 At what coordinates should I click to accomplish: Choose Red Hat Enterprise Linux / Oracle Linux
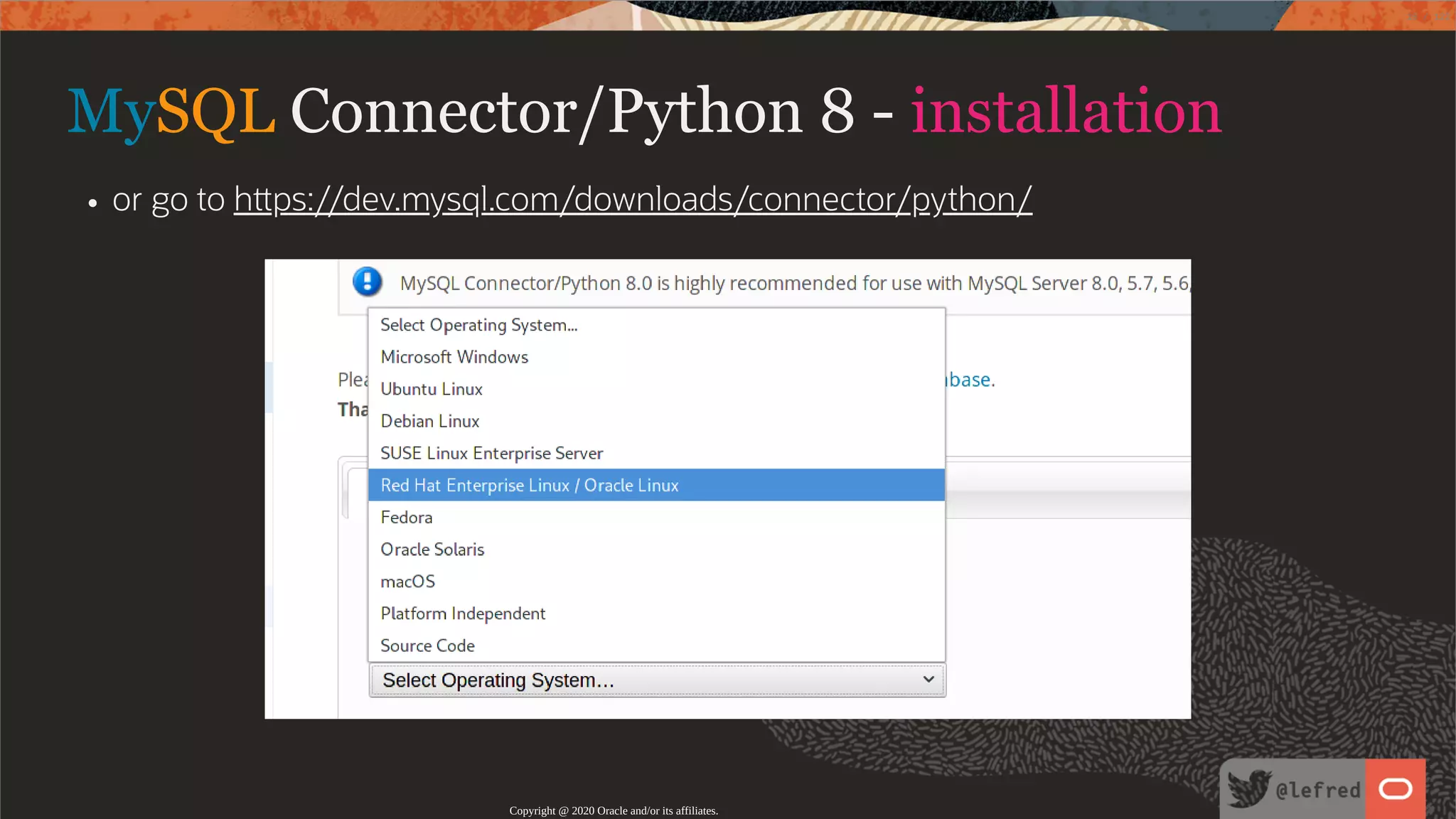coord(530,485)
